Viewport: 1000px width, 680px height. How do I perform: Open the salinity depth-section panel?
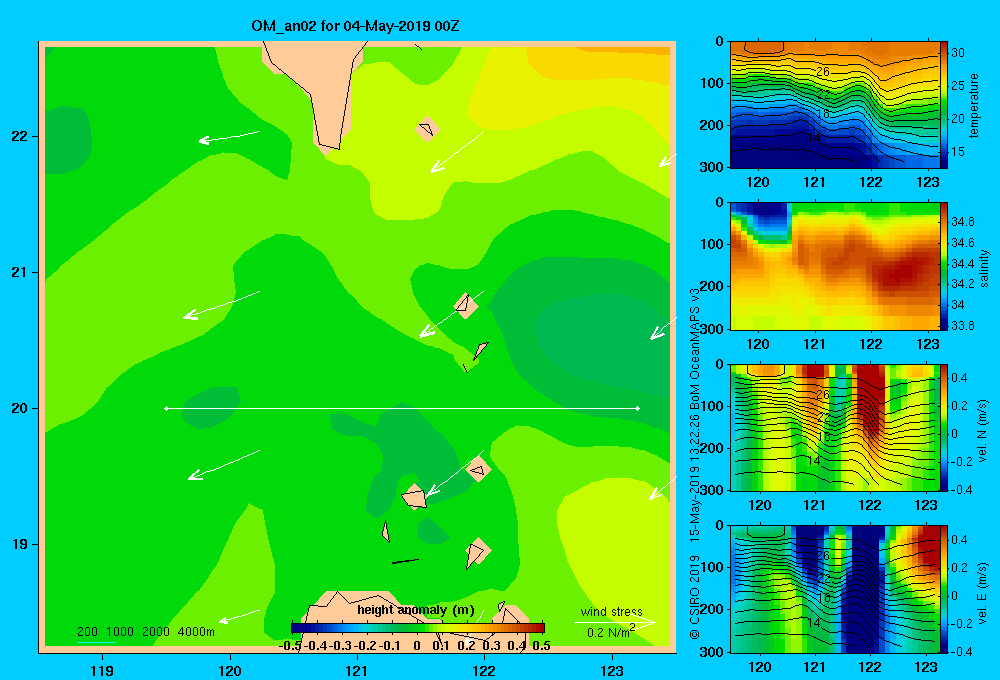834,266
